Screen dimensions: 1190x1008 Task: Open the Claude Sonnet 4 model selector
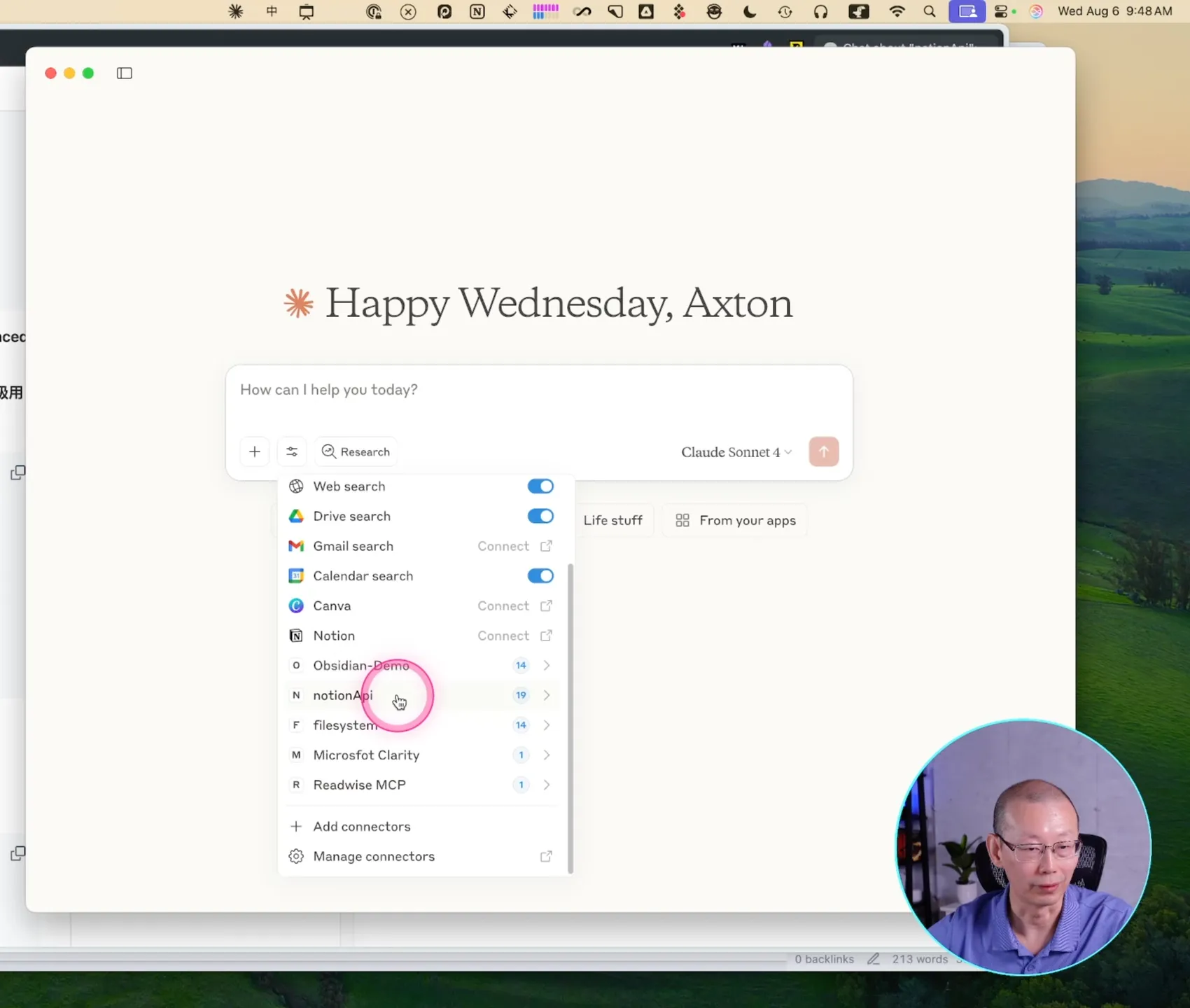coord(736,452)
